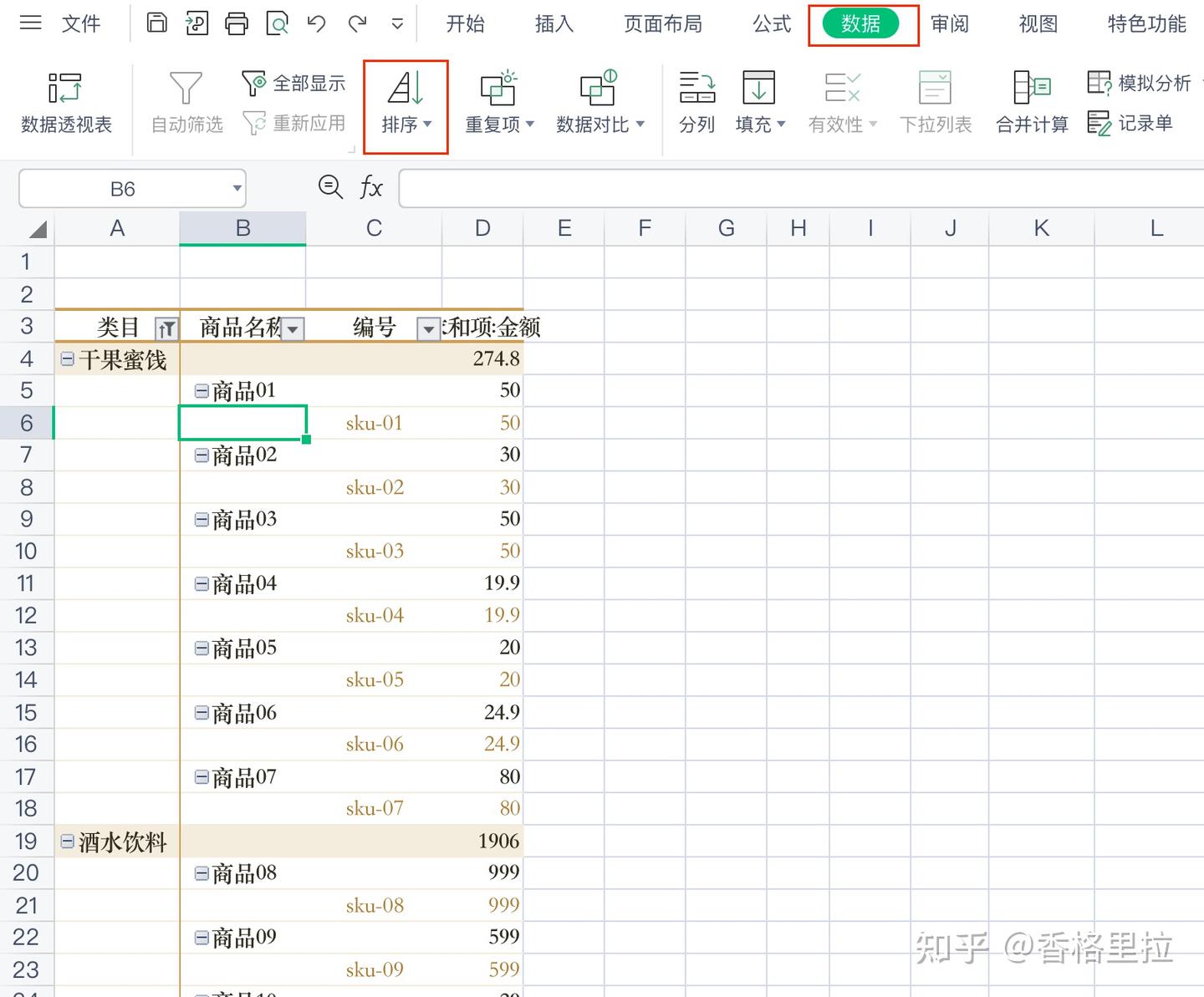Collapse the 商品08 row
1204x997 pixels.
coord(202,872)
